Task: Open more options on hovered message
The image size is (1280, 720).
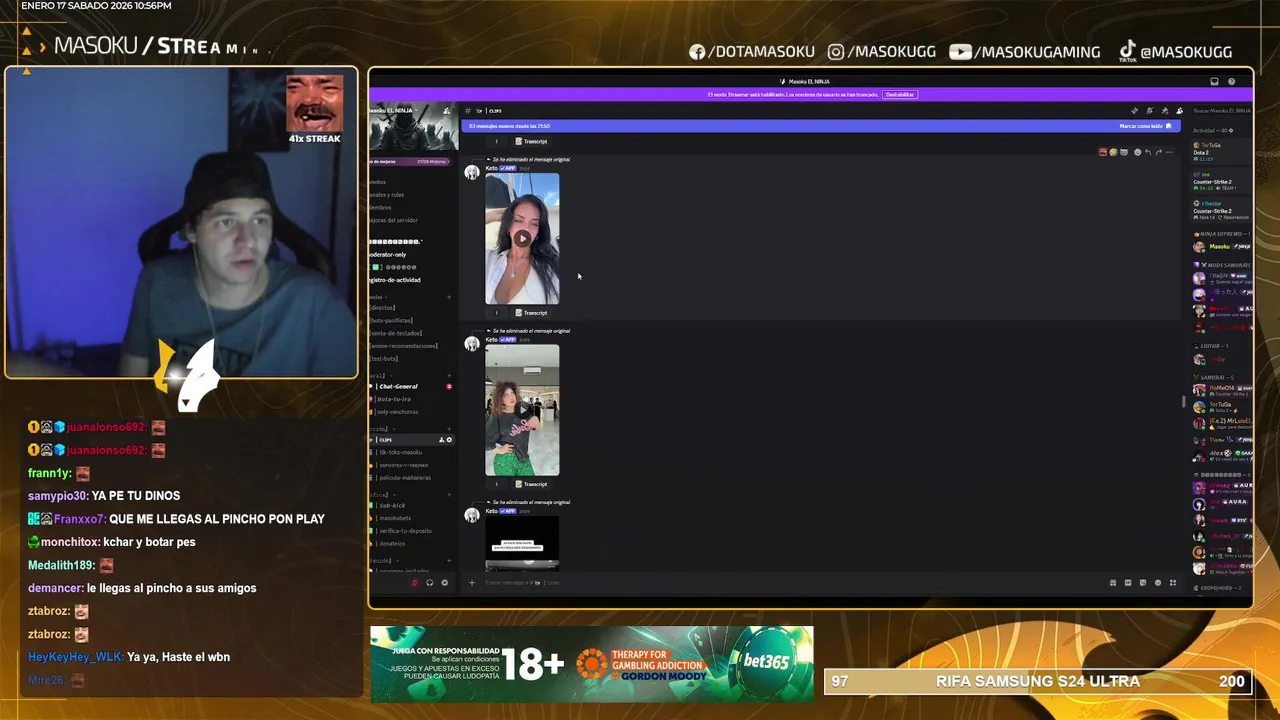Action: point(1170,152)
